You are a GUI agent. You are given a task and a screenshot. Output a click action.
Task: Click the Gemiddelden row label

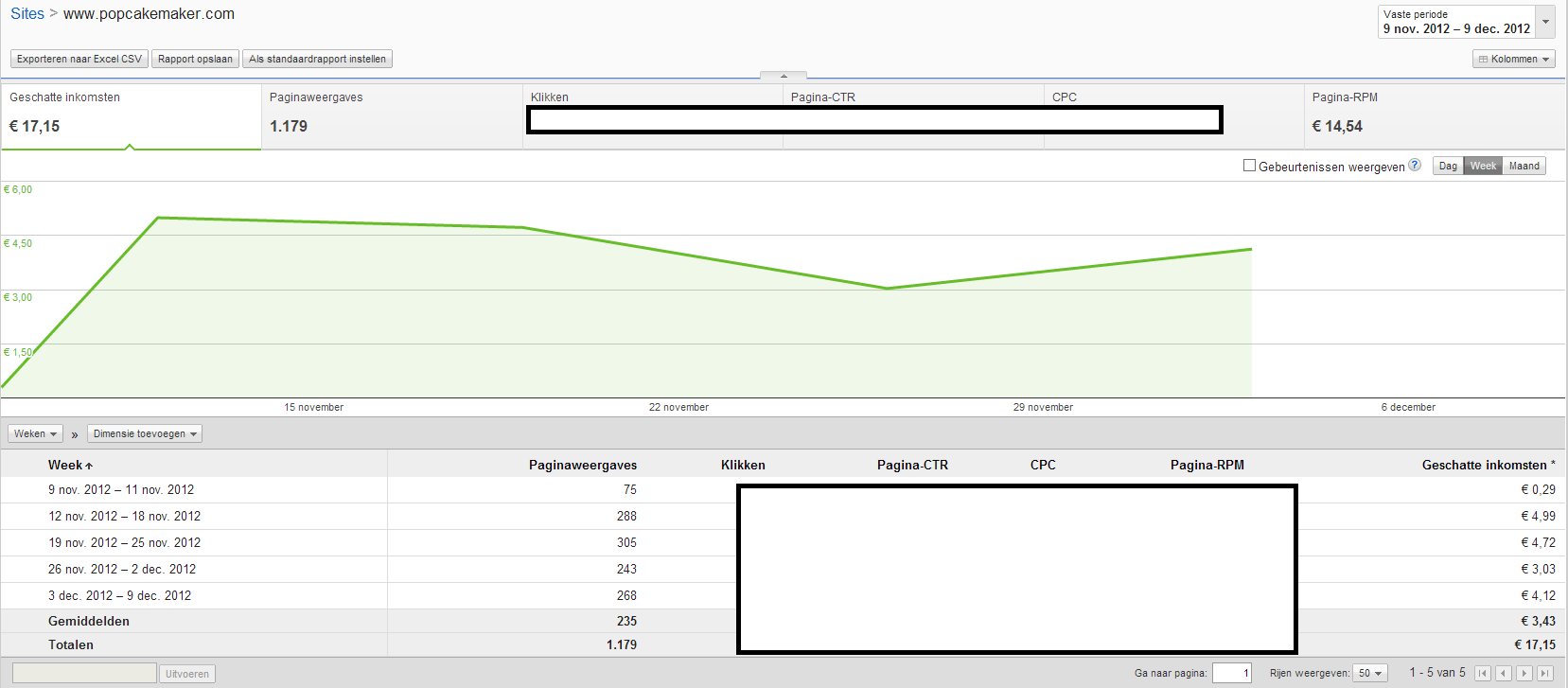(89, 621)
